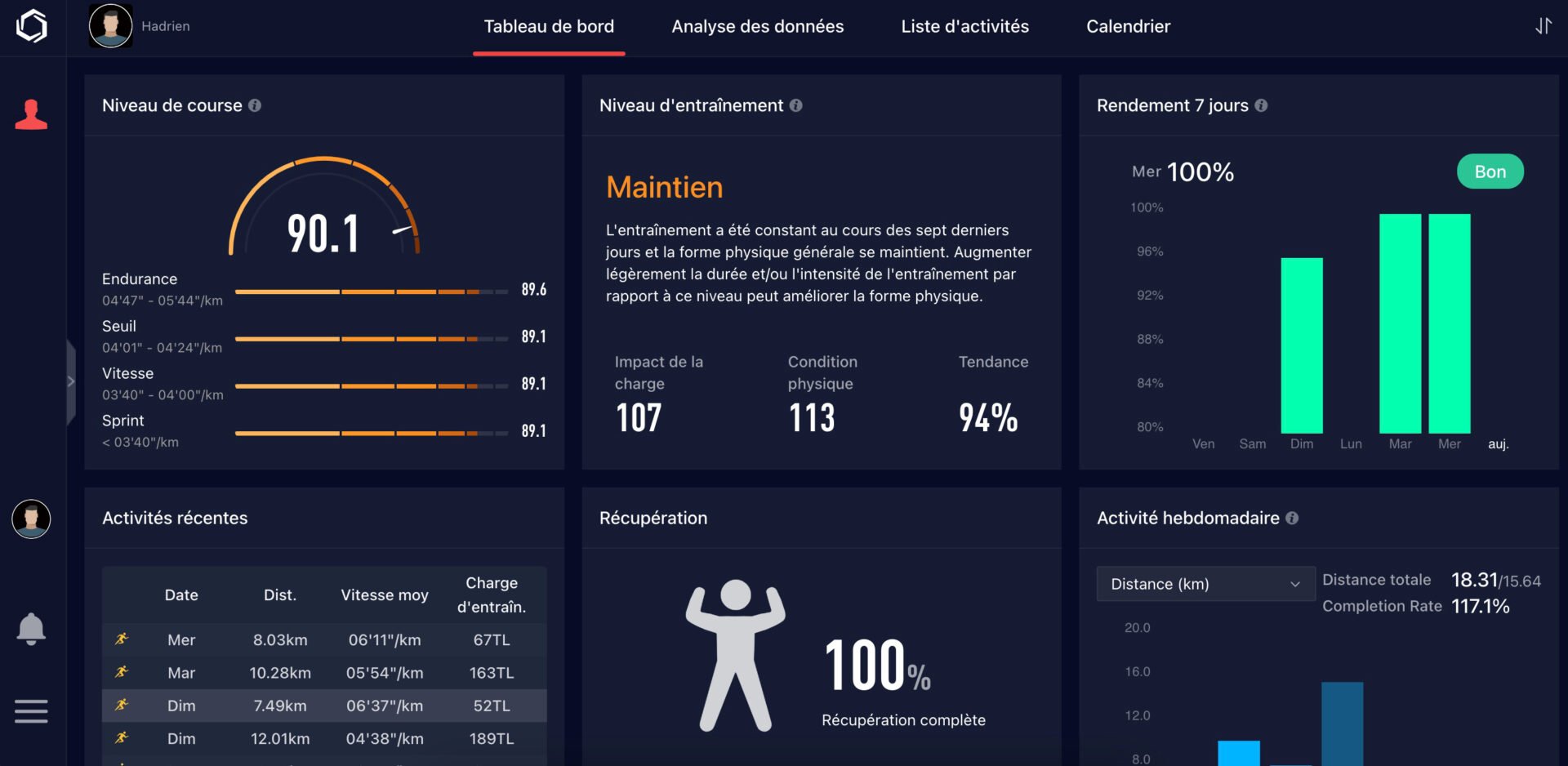The height and width of the screenshot is (766, 1568).
Task: Open the hamburger menu in sidebar
Action: [x=31, y=711]
